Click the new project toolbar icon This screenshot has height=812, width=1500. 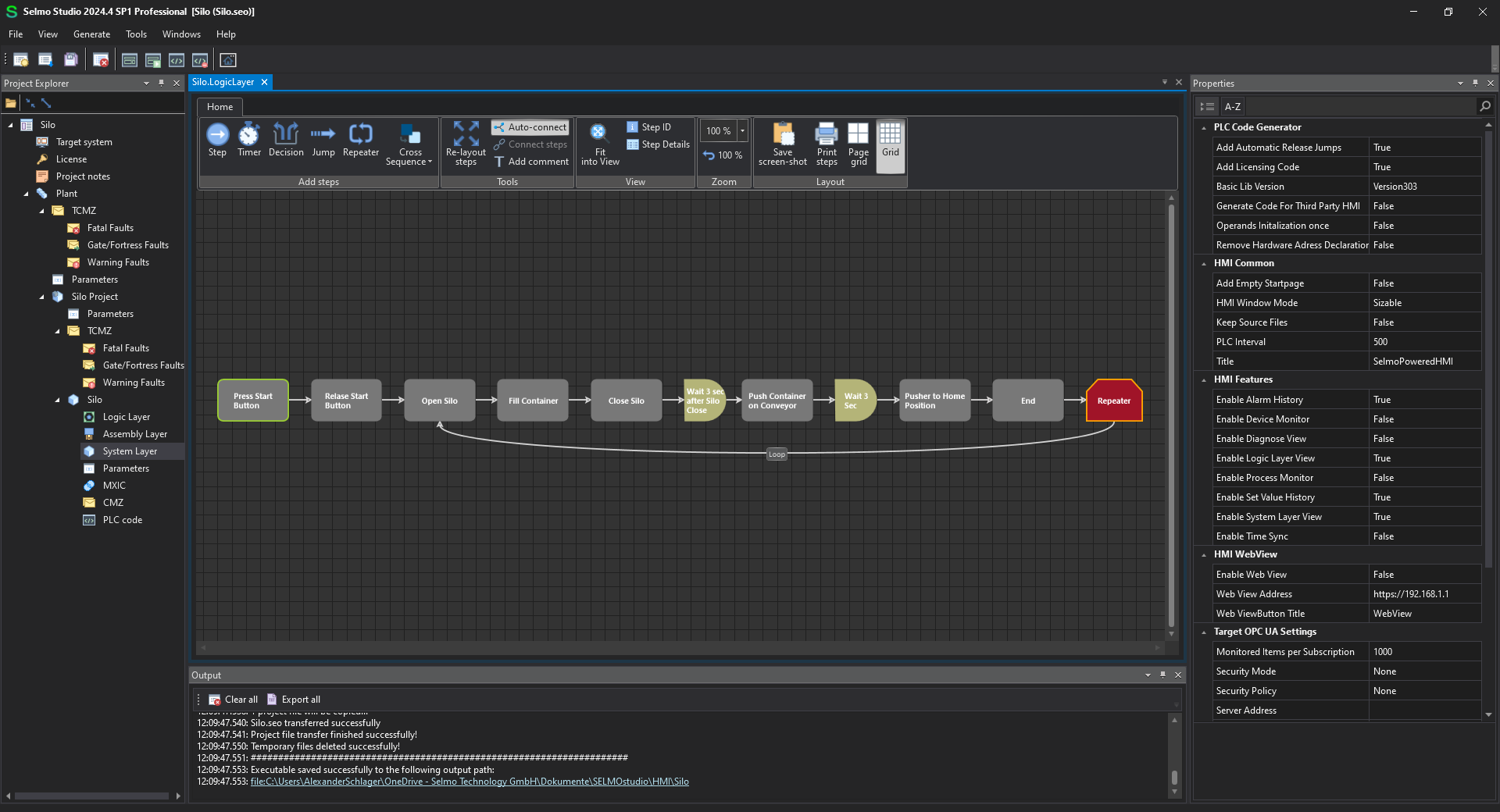[21, 60]
